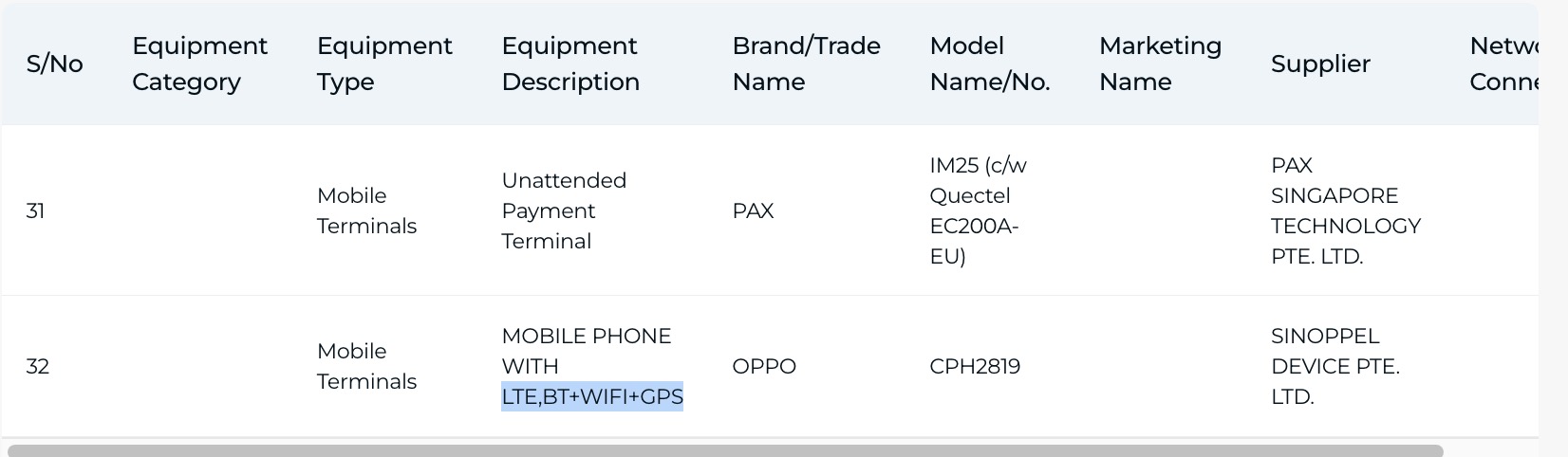Click the S/No column header

(x=54, y=64)
